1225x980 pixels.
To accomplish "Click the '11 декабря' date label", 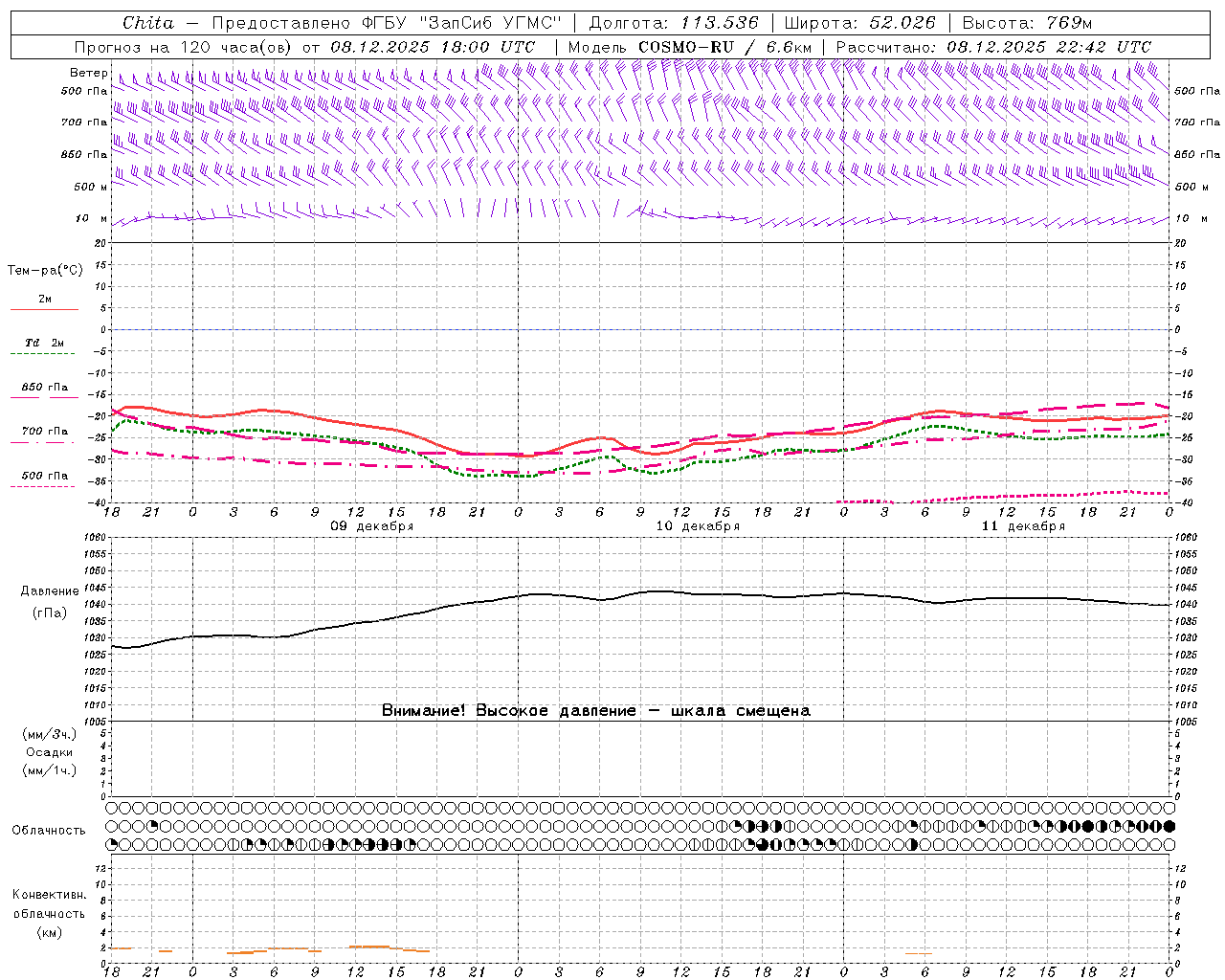I will (1023, 526).
